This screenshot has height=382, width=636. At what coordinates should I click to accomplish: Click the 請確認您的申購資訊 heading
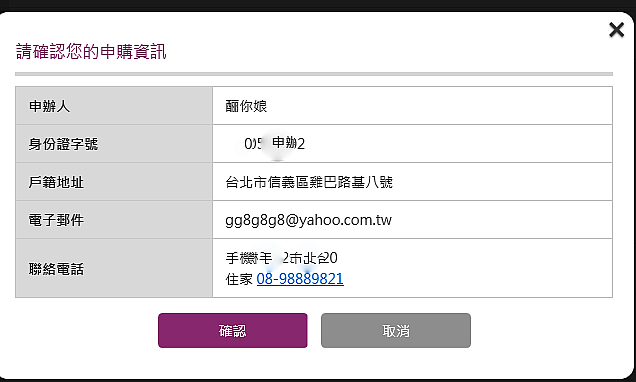[x=91, y=52]
